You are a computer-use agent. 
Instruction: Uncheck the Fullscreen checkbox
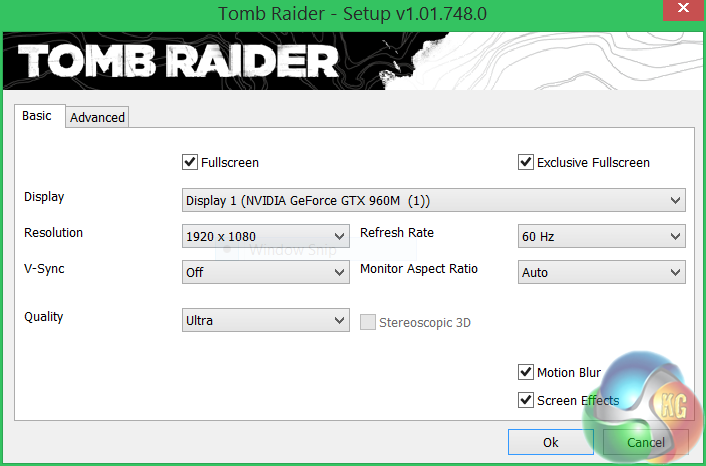(x=190, y=162)
